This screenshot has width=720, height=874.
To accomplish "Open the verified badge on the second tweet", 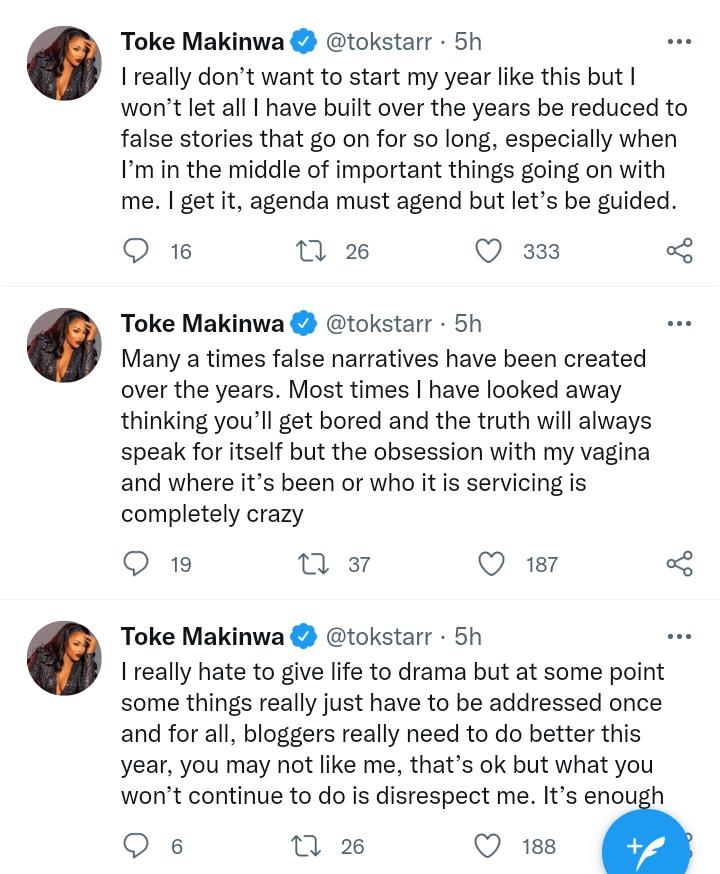I will coord(304,323).
